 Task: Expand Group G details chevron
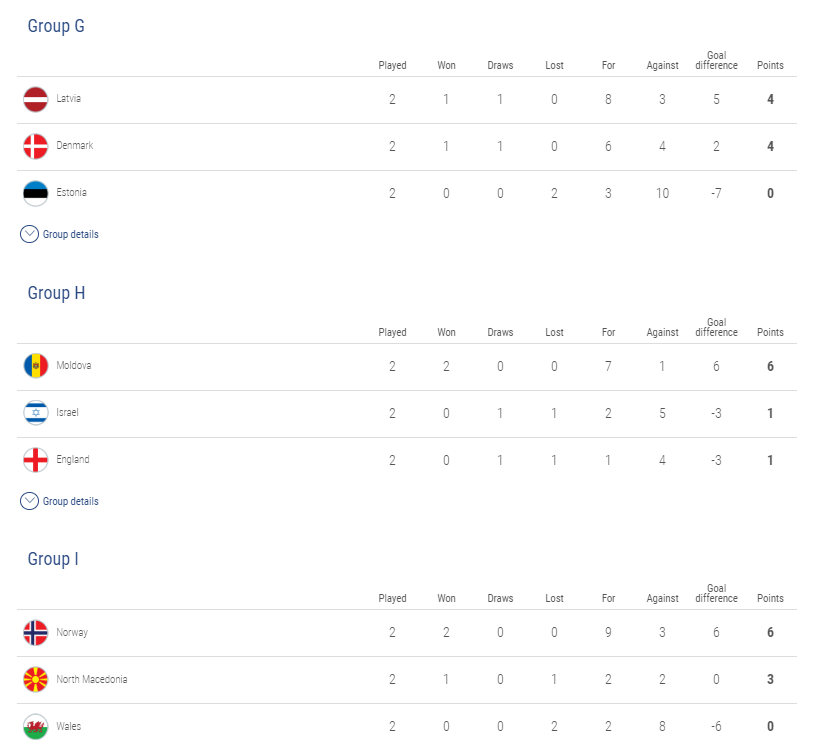(29, 234)
